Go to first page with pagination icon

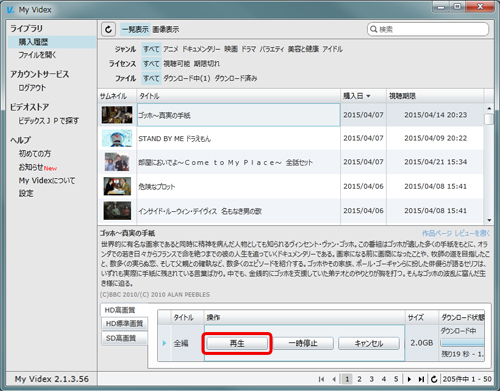pos(321,379)
